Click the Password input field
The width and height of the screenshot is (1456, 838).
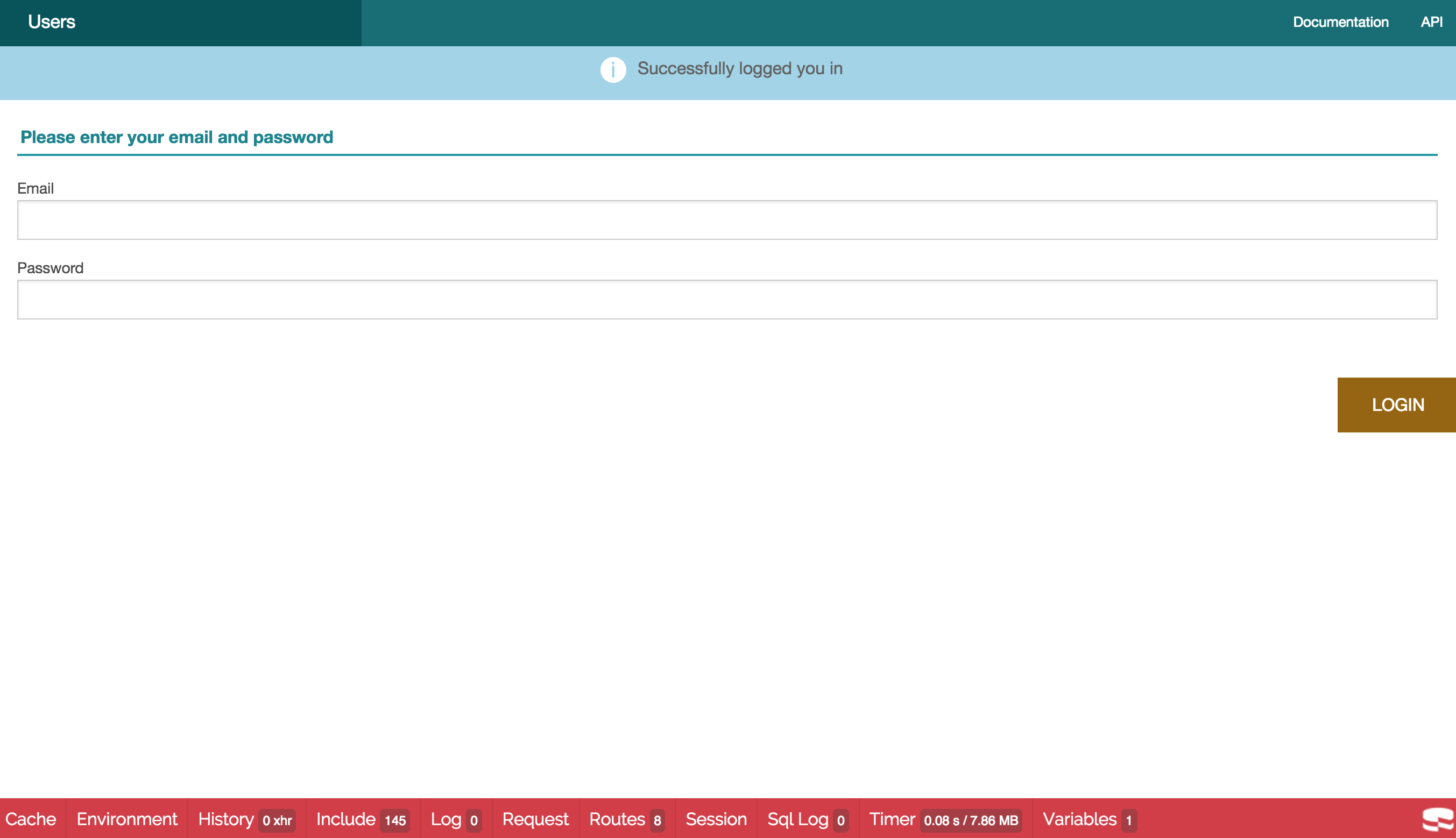tap(727, 299)
